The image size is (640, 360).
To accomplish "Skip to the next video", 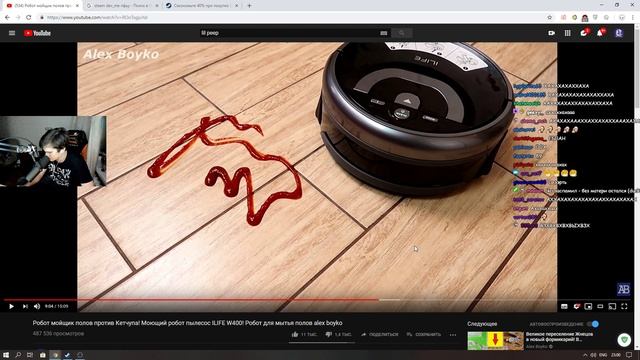I will 25,306.
